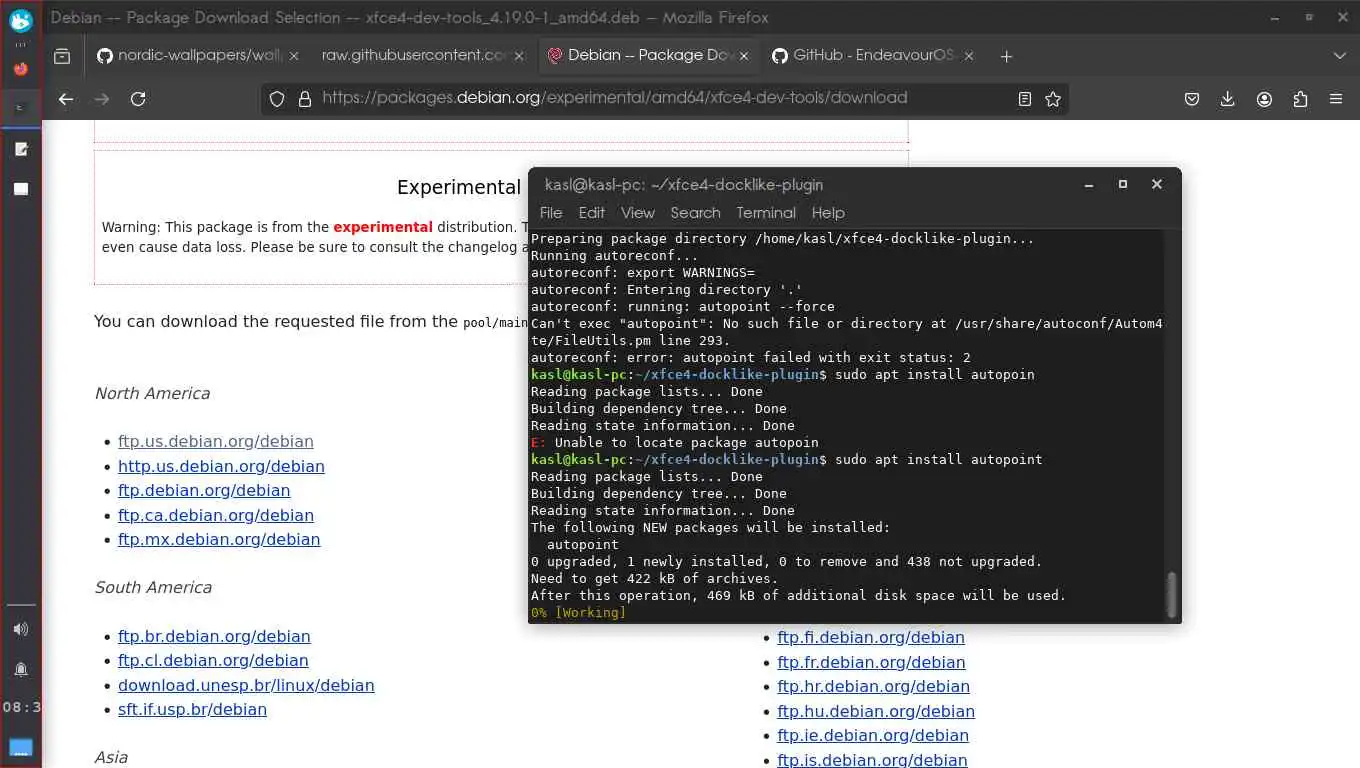Image resolution: width=1360 pixels, height=768 pixels.
Task: Click white window icon in side panel
Action: [21, 189]
